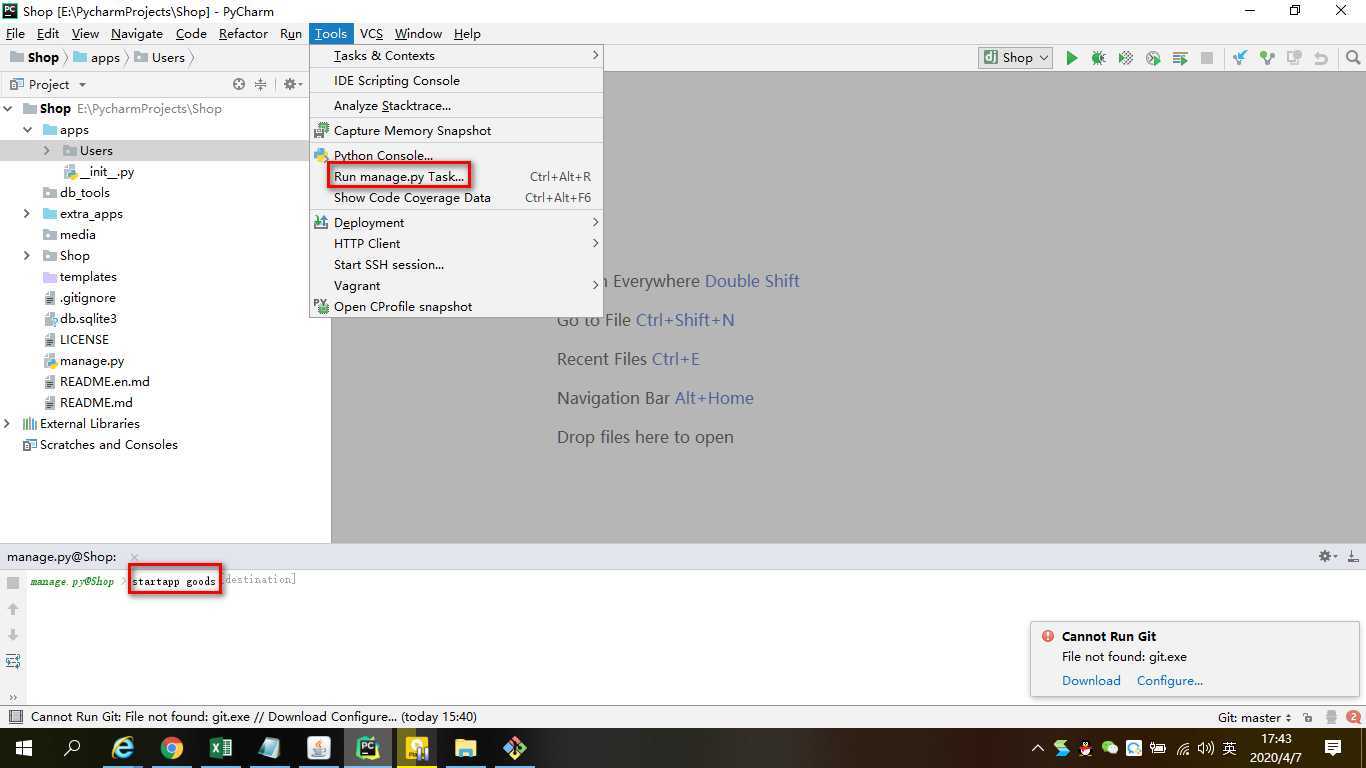
Task: Click the startapp goods command input
Action: 174,581
